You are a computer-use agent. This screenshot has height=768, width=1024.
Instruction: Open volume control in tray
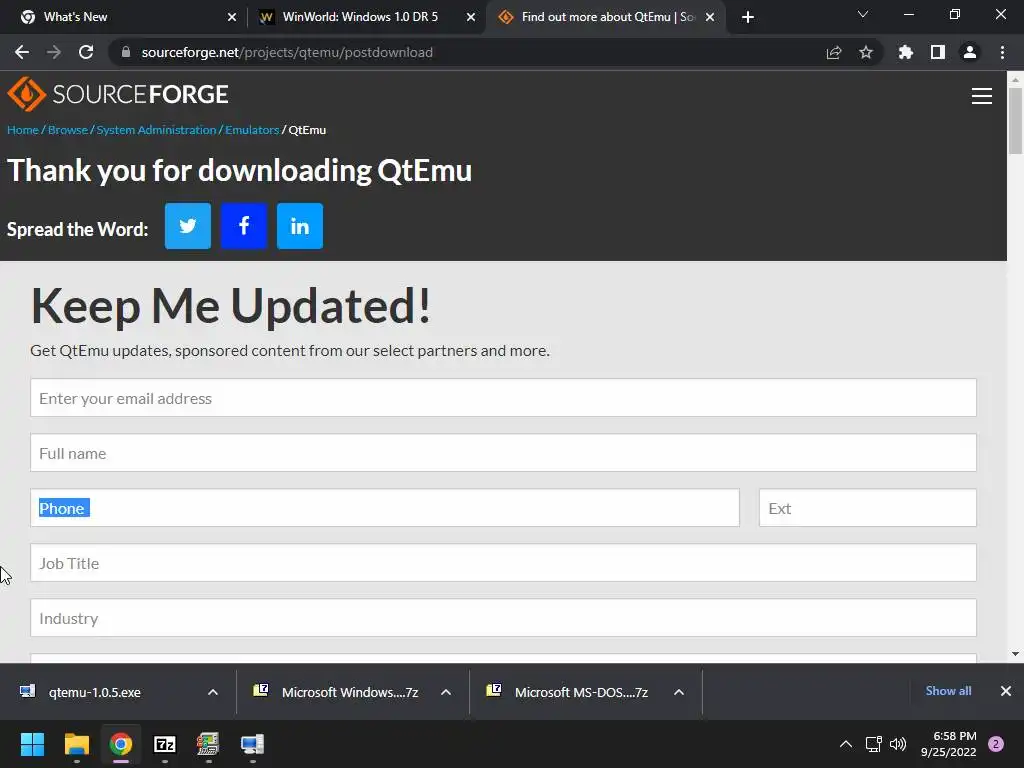click(898, 744)
